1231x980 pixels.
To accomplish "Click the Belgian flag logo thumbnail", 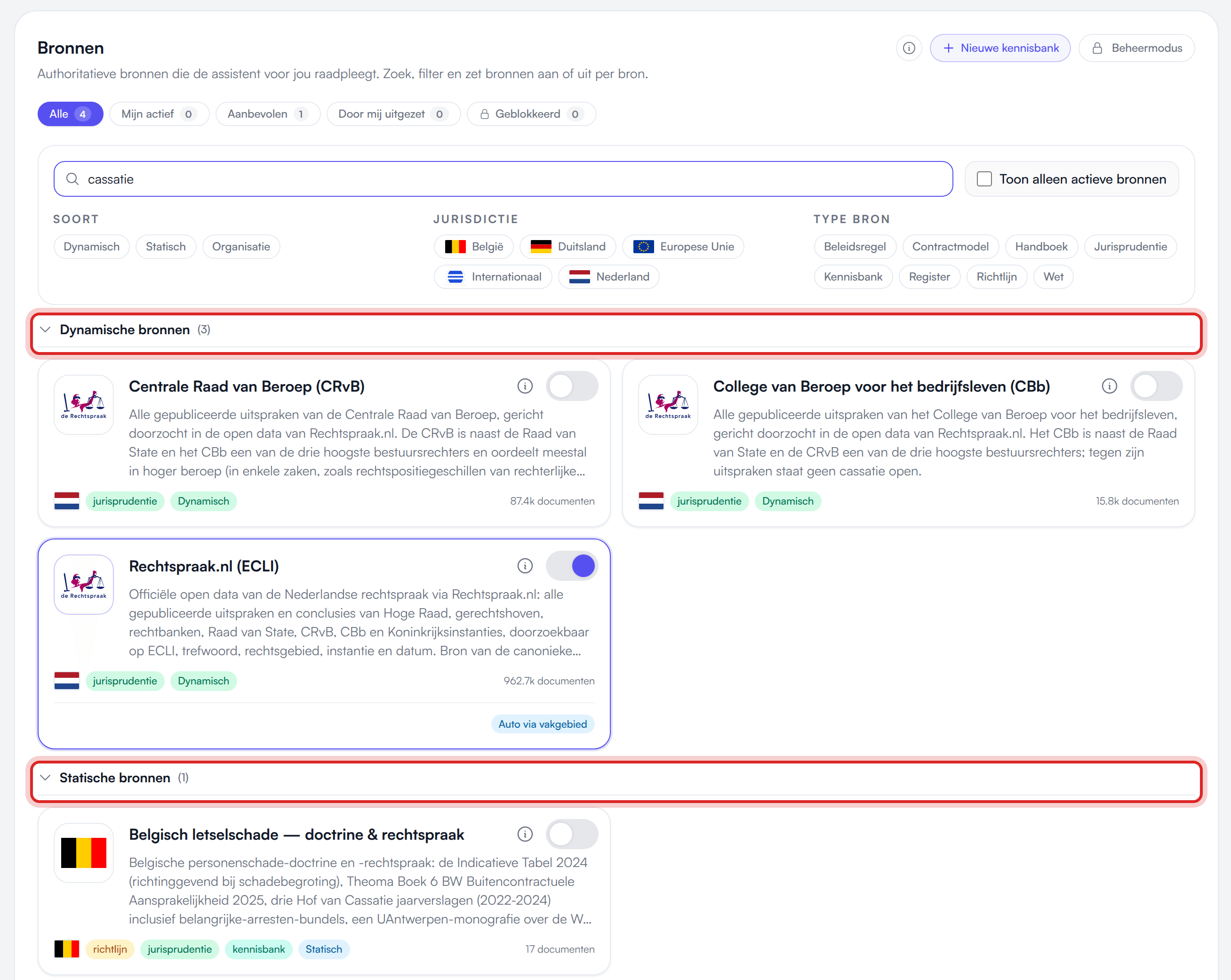I will [84, 853].
